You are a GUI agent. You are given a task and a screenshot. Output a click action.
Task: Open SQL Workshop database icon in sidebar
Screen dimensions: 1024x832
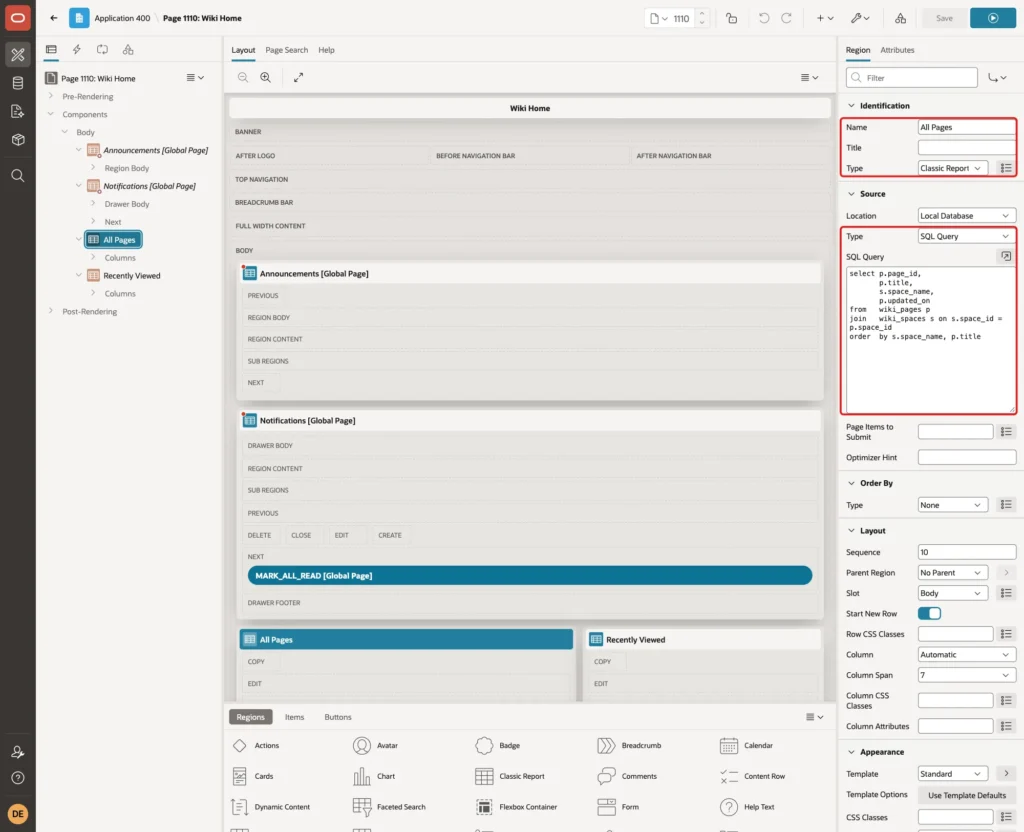pyautogui.click(x=18, y=83)
